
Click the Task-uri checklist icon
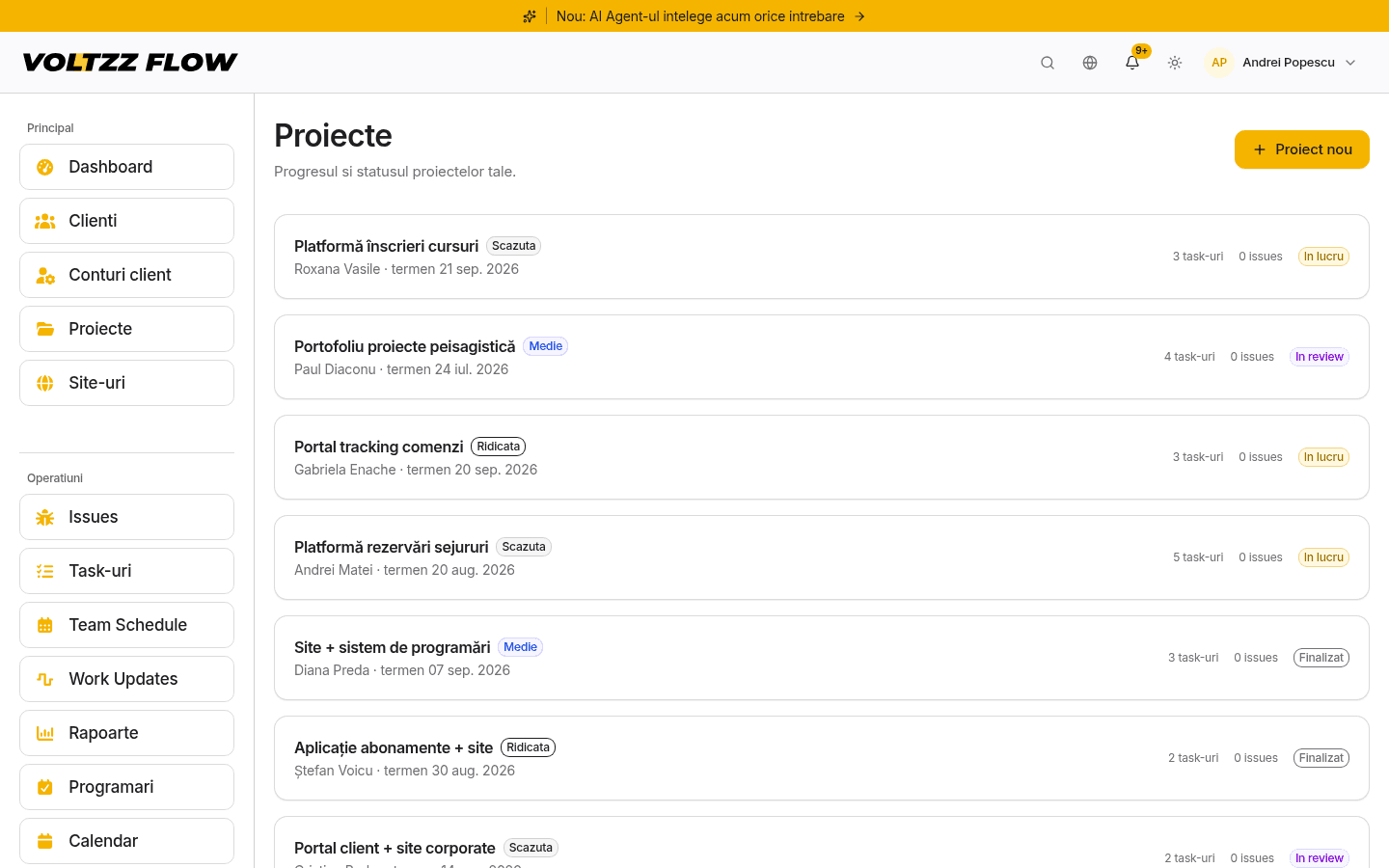pyautogui.click(x=45, y=571)
